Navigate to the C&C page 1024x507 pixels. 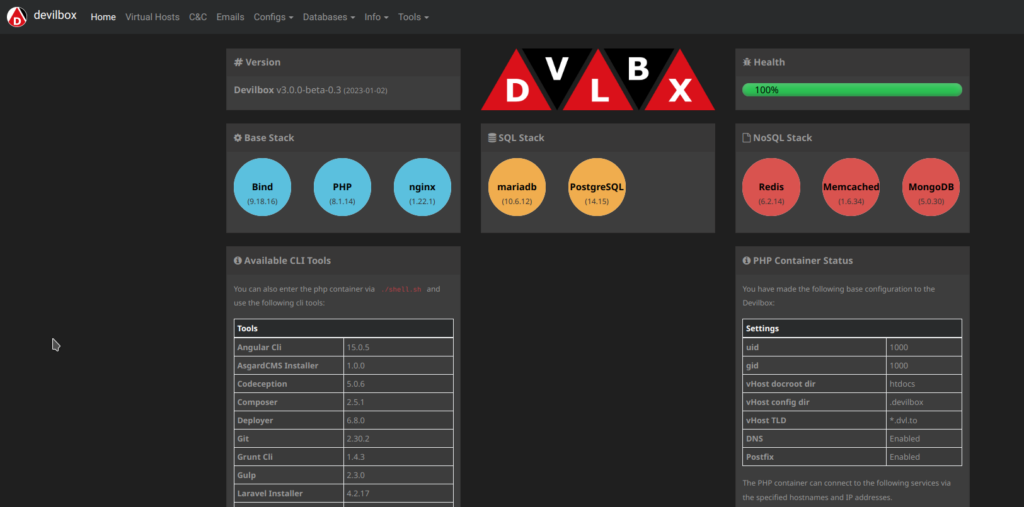click(x=198, y=17)
